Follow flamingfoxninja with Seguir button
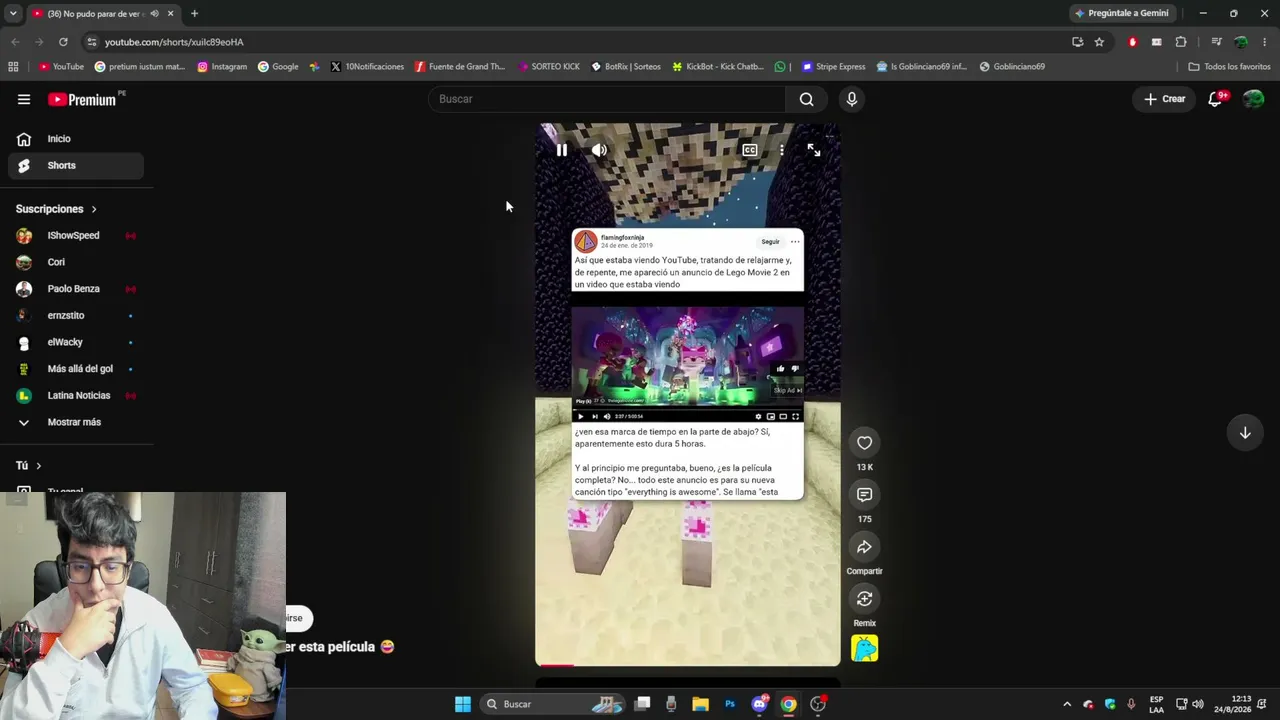Screen dimensions: 1280x720 click(x=770, y=242)
